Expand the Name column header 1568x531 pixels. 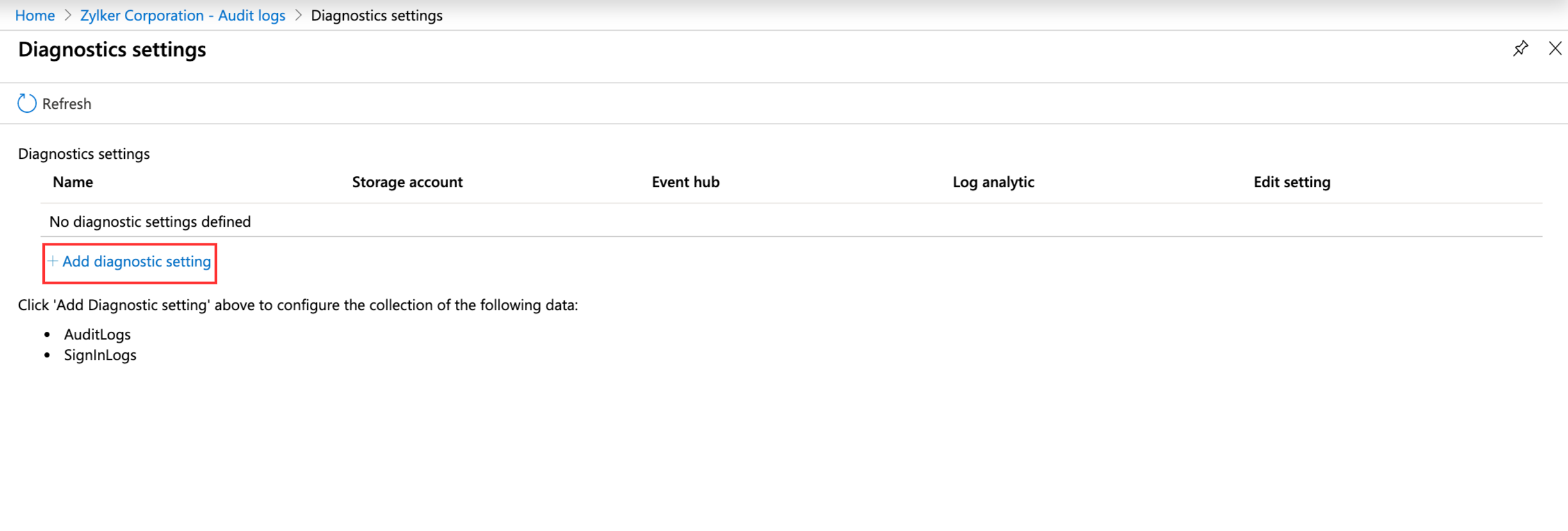pyautogui.click(x=72, y=182)
